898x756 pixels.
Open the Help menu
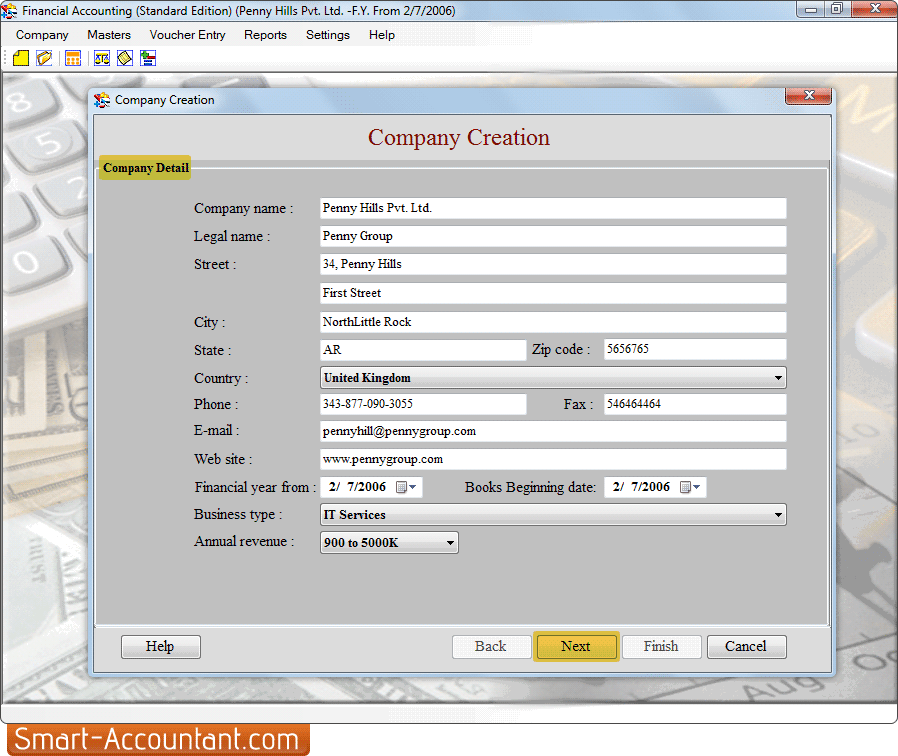tap(381, 35)
